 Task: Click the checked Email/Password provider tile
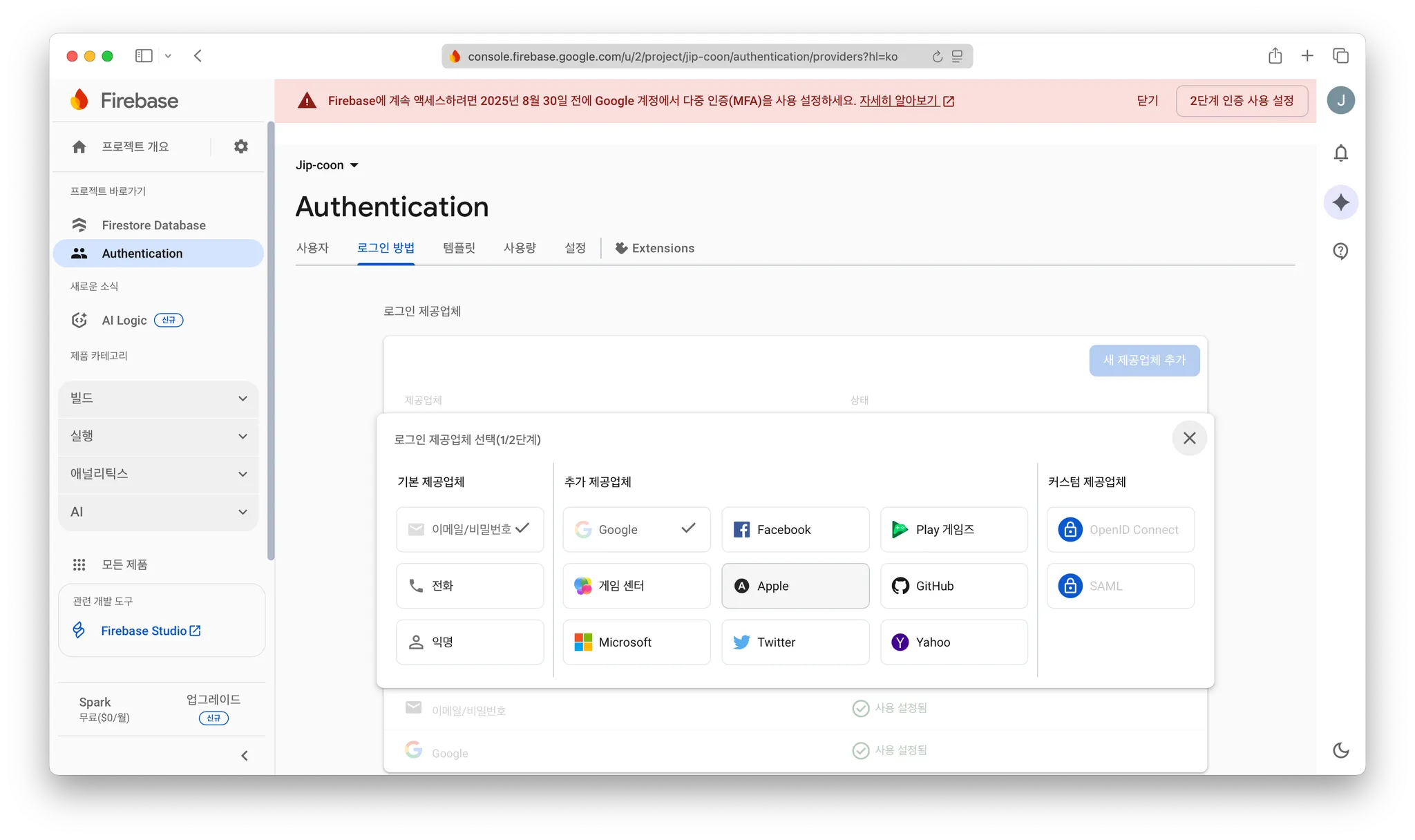click(470, 530)
